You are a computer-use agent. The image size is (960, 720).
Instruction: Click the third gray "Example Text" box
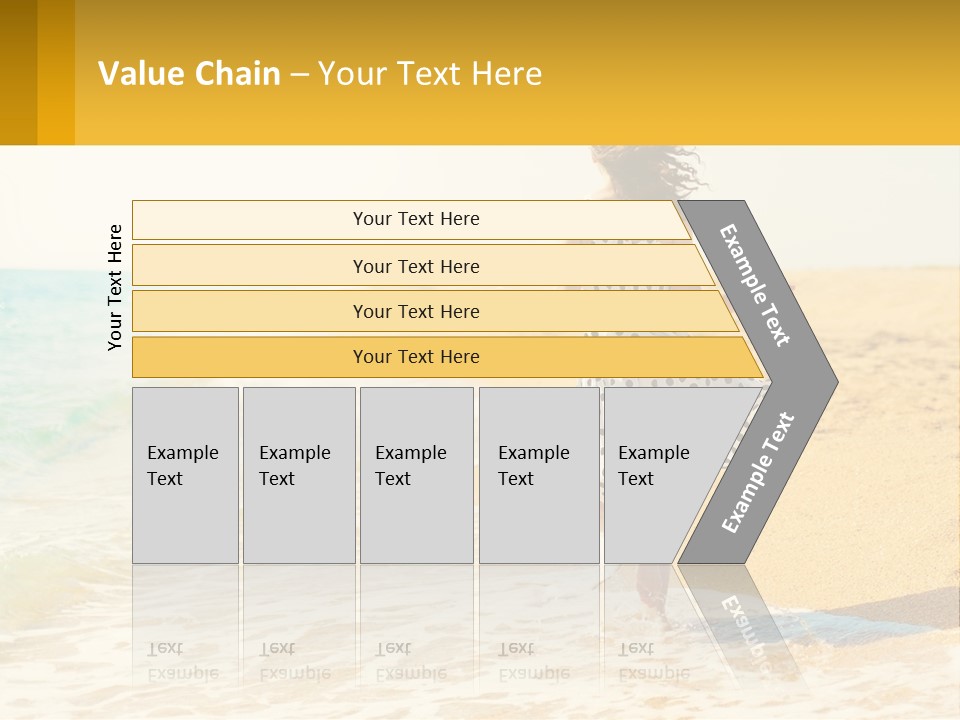click(416, 474)
